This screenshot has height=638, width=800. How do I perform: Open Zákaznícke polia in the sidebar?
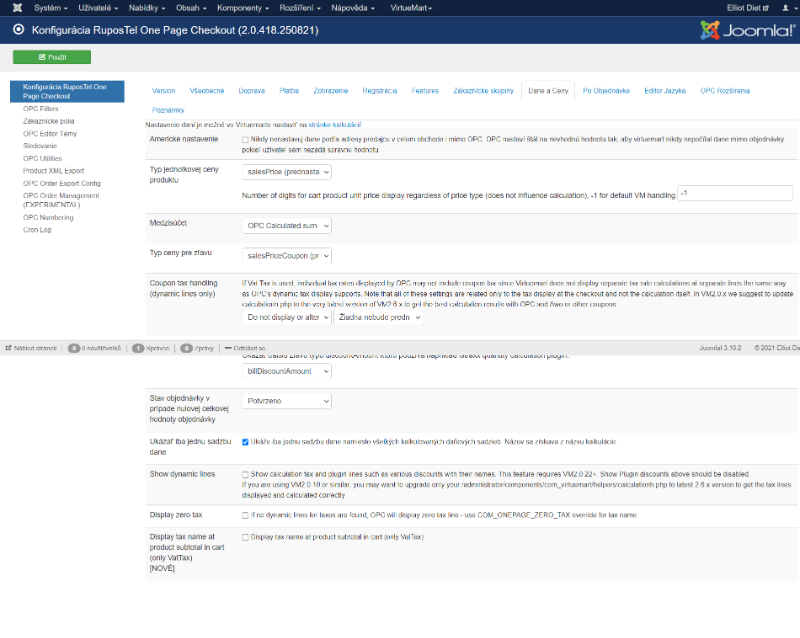48,121
